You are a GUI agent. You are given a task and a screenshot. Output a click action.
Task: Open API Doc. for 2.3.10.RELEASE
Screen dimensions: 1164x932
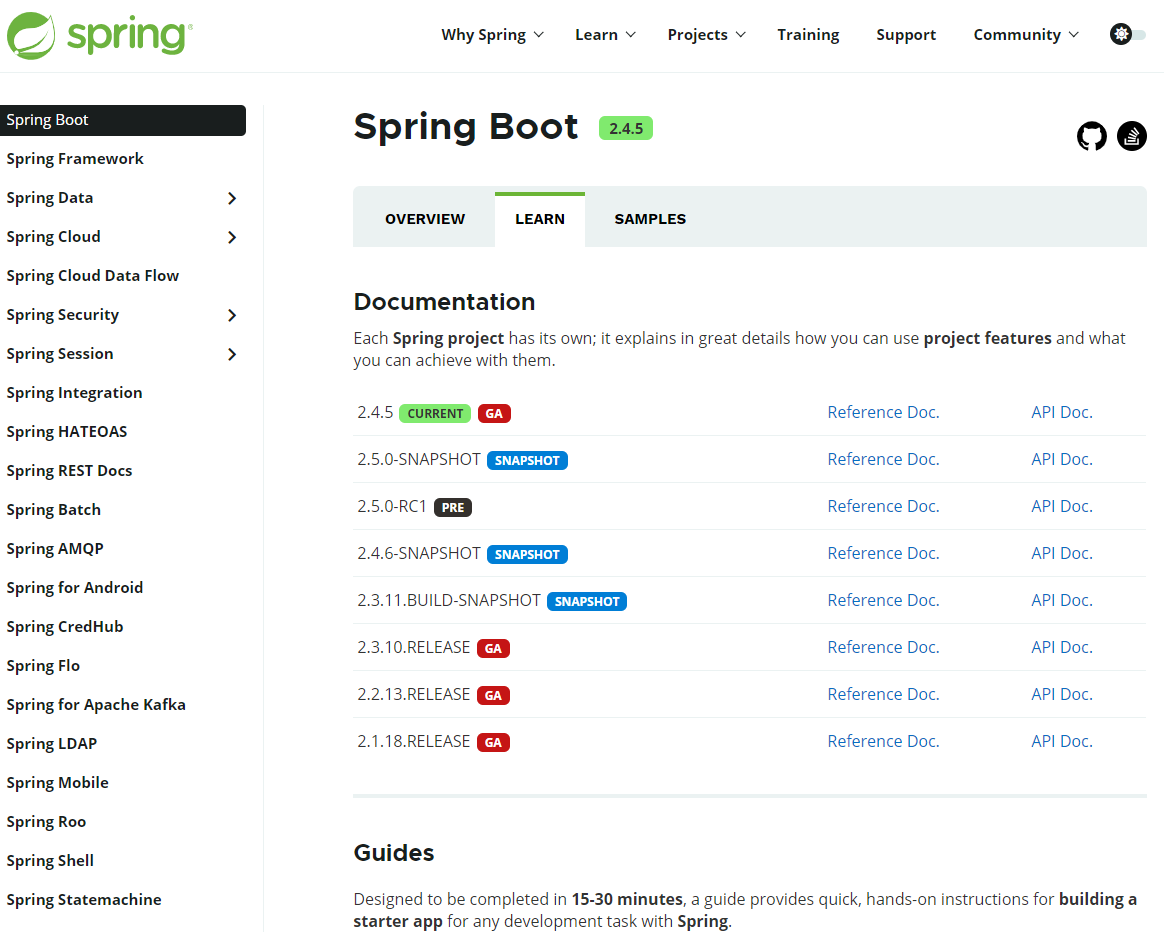pos(1062,647)
